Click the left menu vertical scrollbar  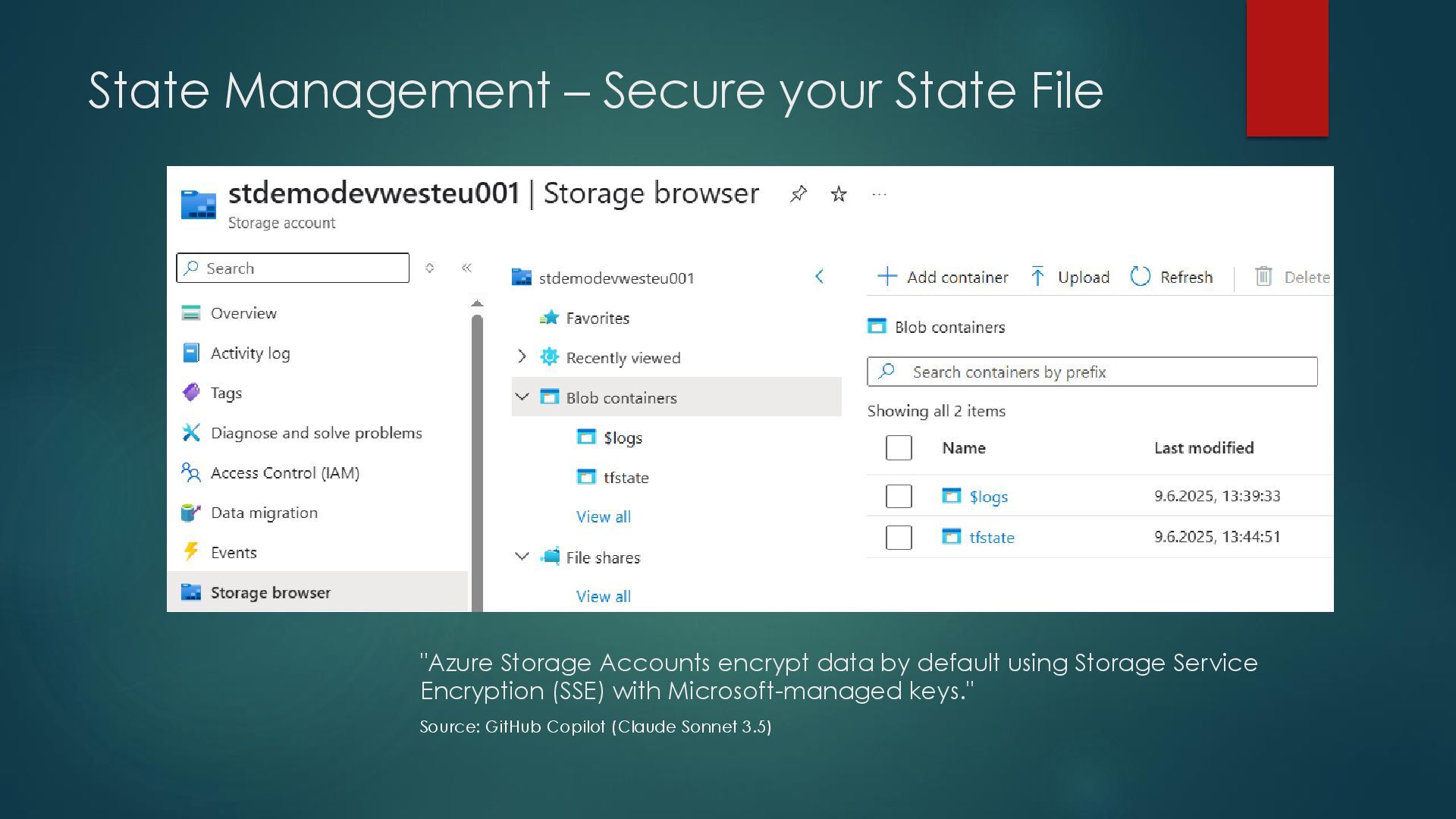[477, 455]
